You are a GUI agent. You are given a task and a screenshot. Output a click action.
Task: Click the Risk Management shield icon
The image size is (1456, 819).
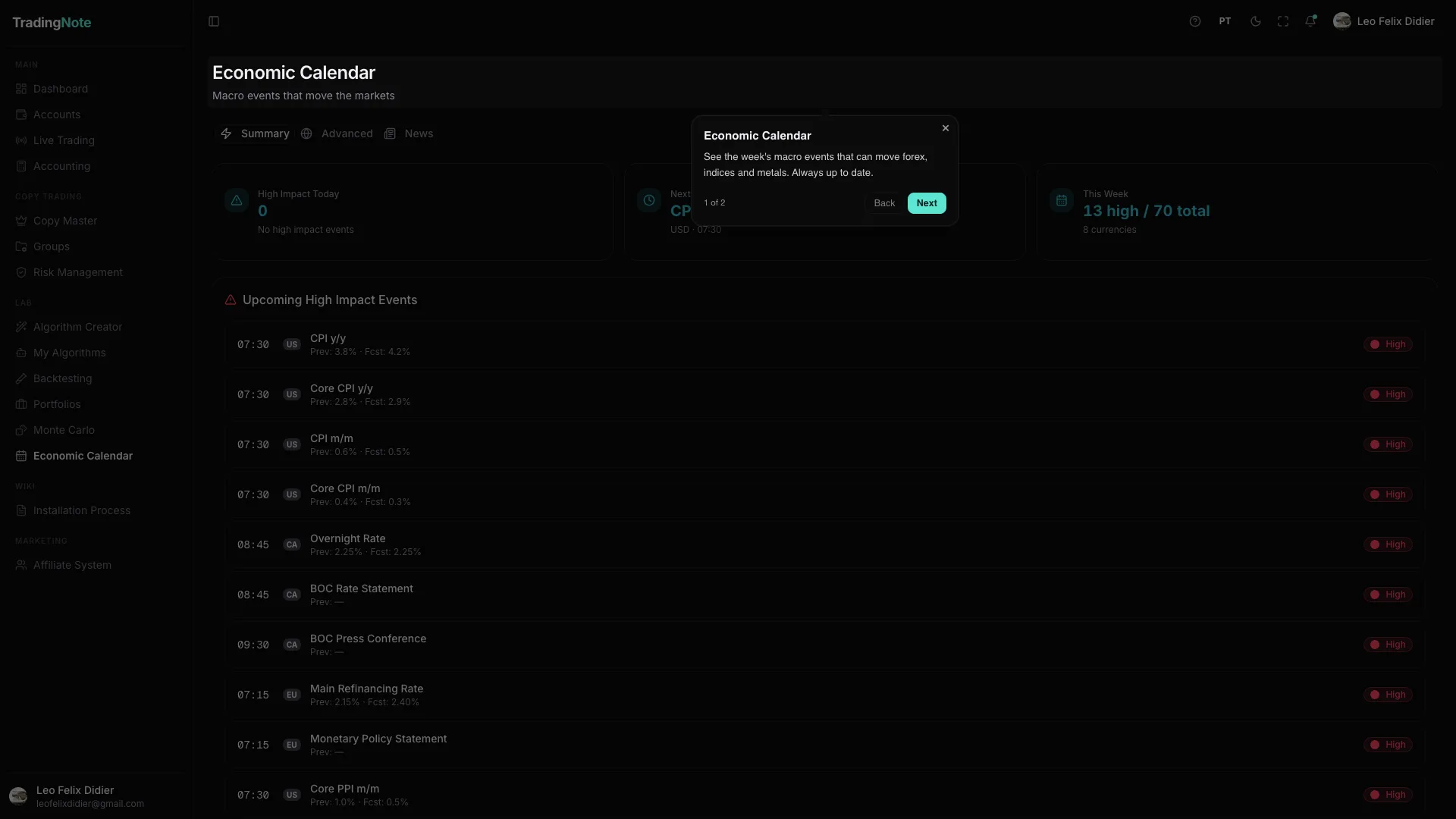[x=21, y=272]
